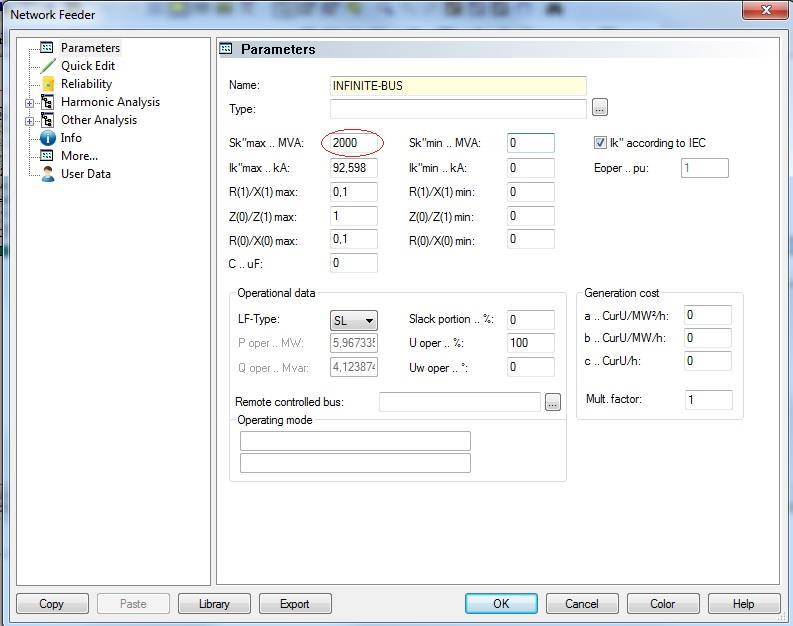Click the Sk"min MVA field
Screen dimensions: 793x626
531,143
